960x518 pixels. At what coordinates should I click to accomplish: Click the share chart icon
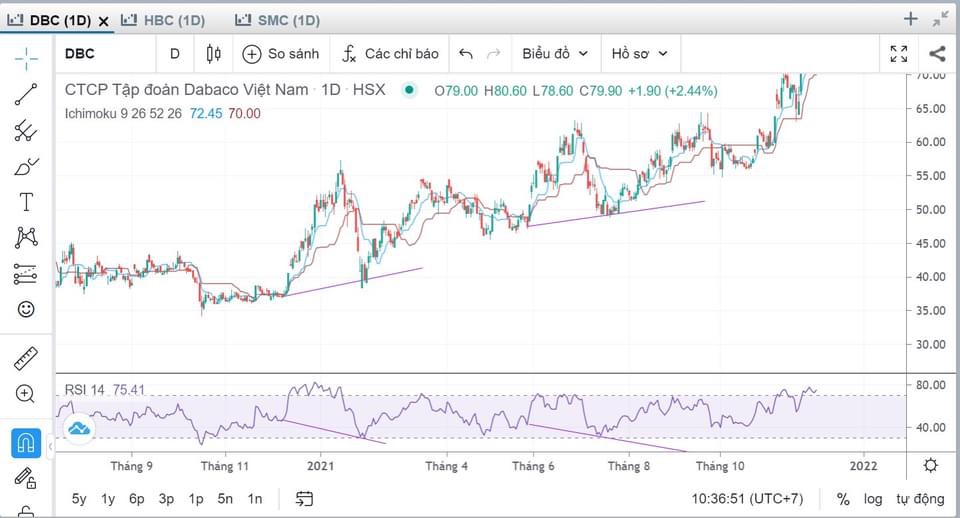[x=937, y=54]
